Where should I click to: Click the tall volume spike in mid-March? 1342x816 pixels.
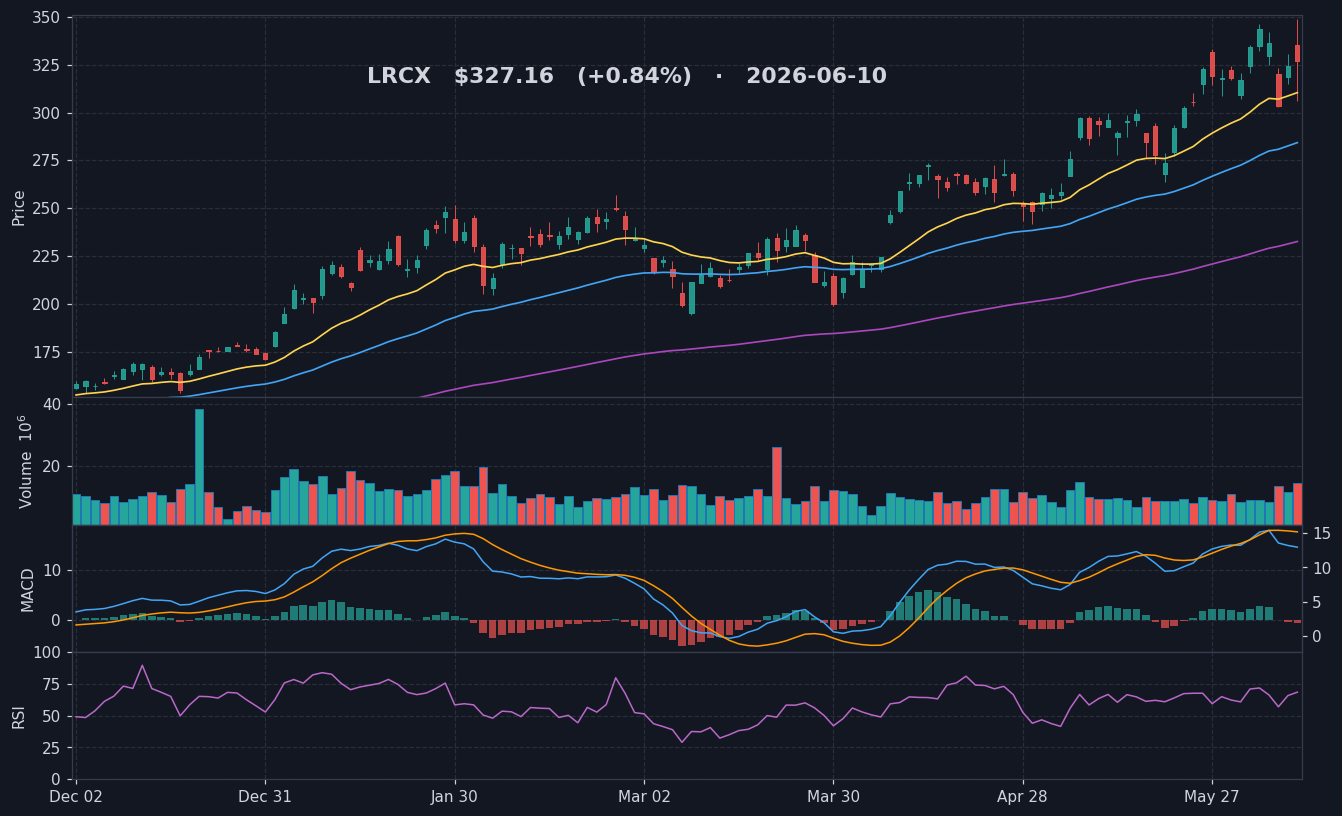(x=777, y=486)
